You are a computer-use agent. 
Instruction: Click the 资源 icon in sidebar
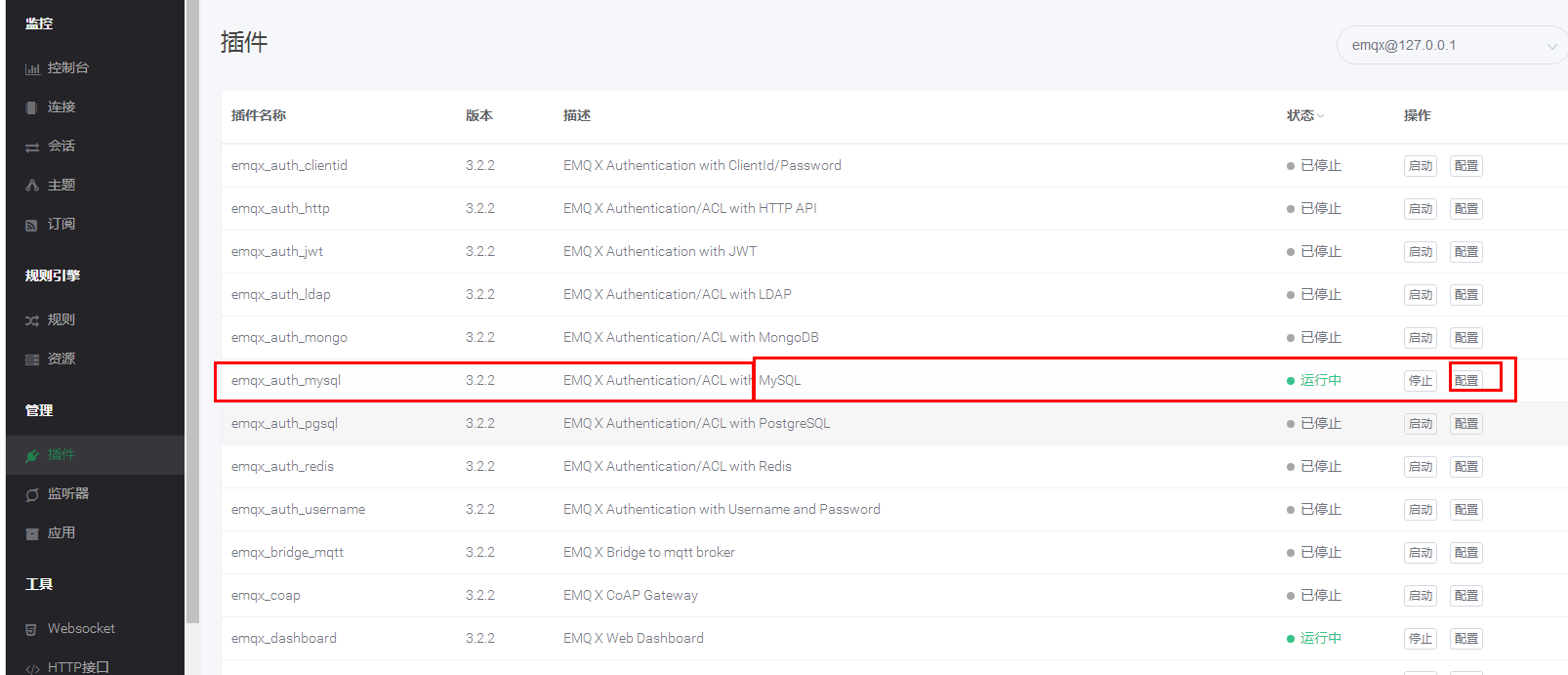tap(32, 359)
